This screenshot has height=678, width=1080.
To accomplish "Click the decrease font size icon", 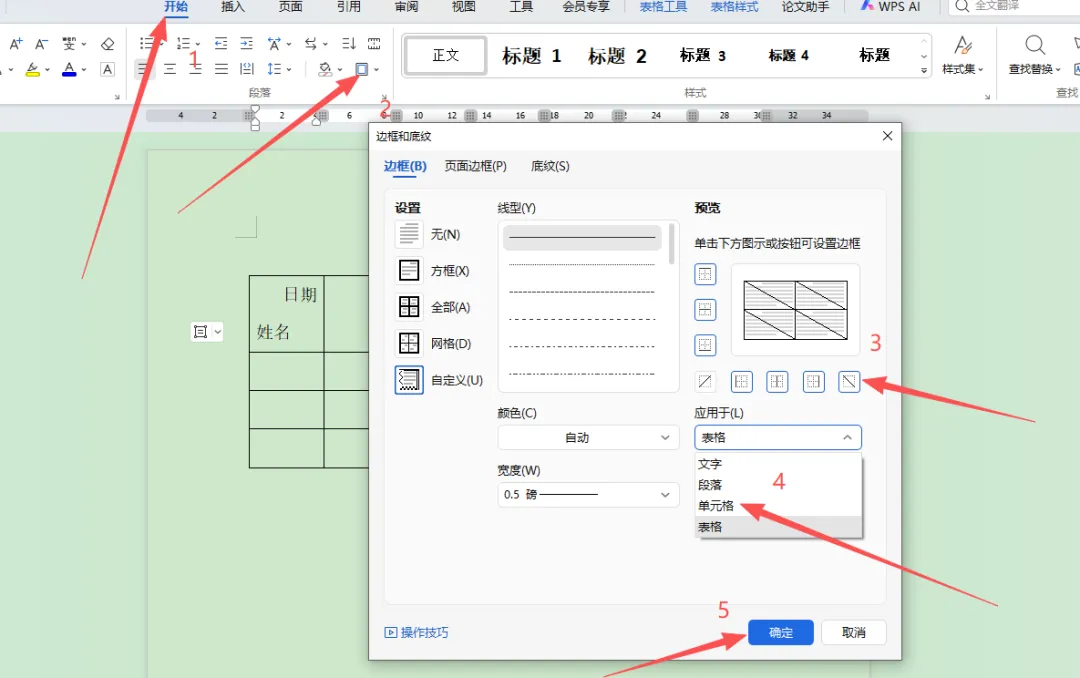I will (41, 44).
